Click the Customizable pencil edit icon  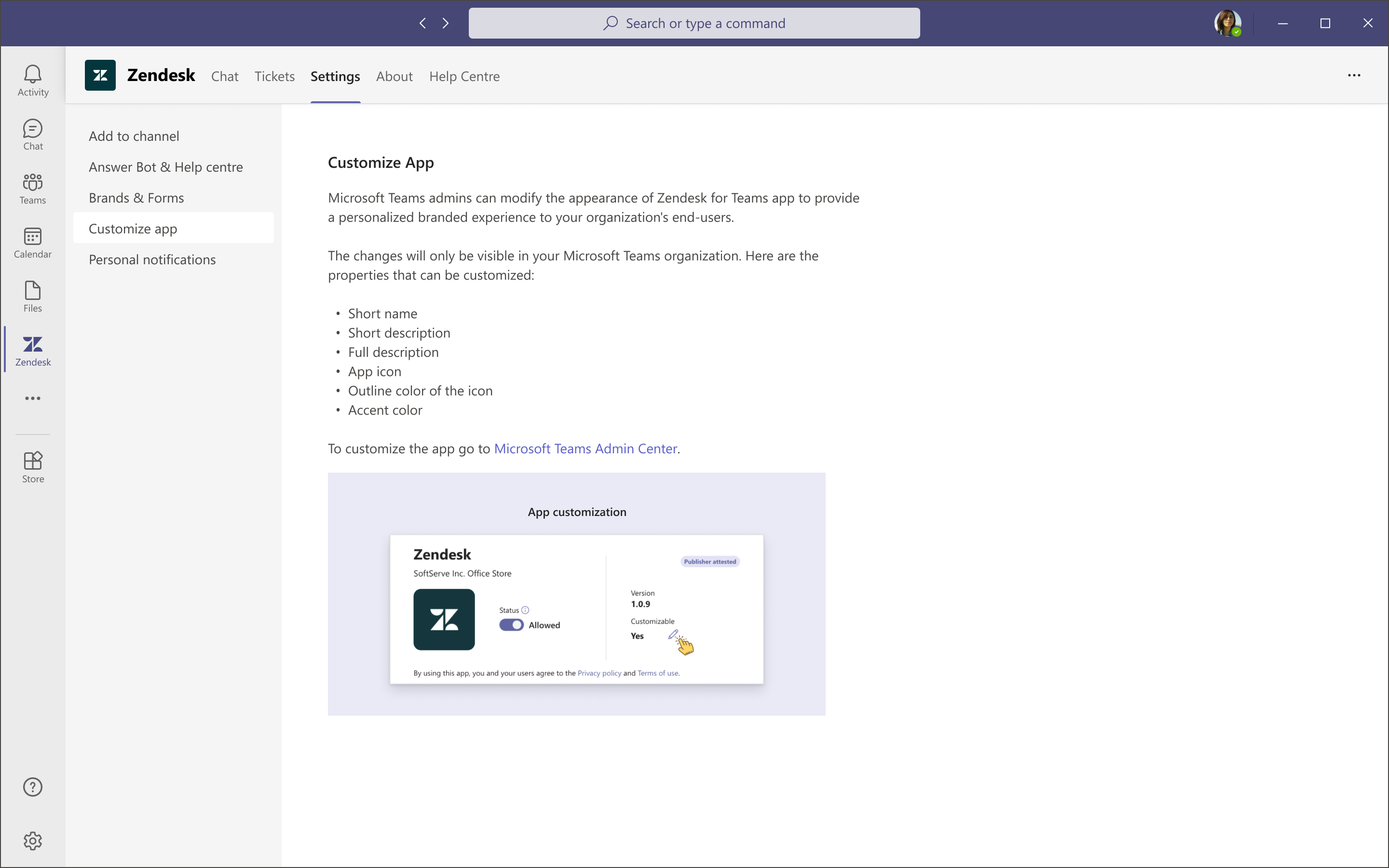(673, 634)
